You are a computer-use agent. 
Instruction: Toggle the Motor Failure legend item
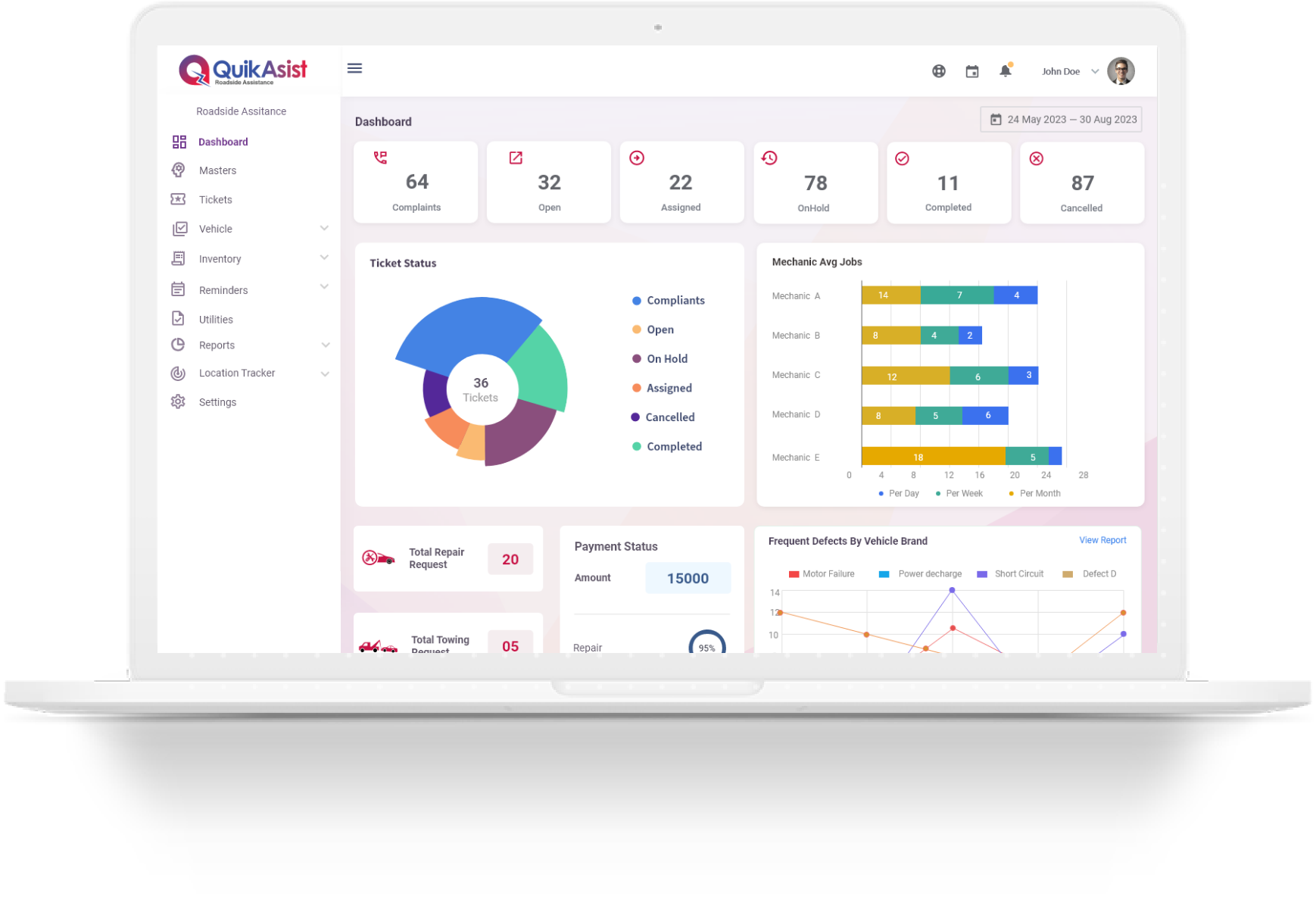point(822,573)
